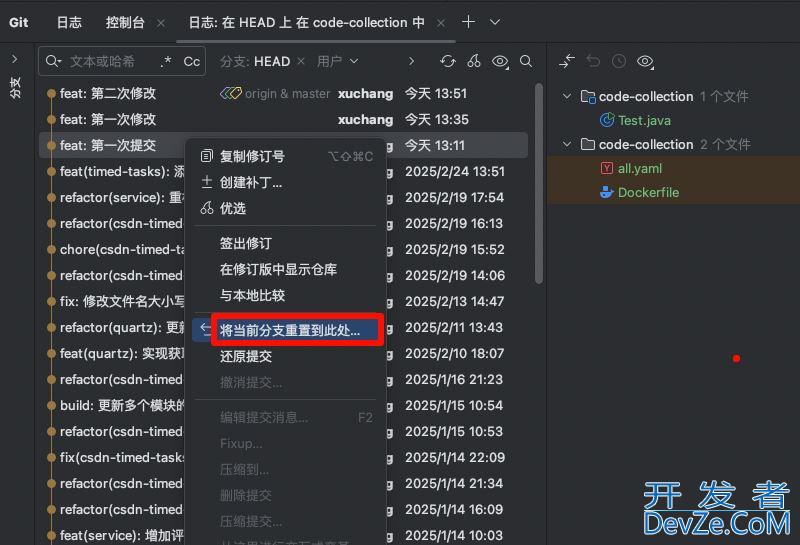This screenshot has width=800, height=545.
Task: Open the tab list dropdown chevron
Action: point(494,22)
